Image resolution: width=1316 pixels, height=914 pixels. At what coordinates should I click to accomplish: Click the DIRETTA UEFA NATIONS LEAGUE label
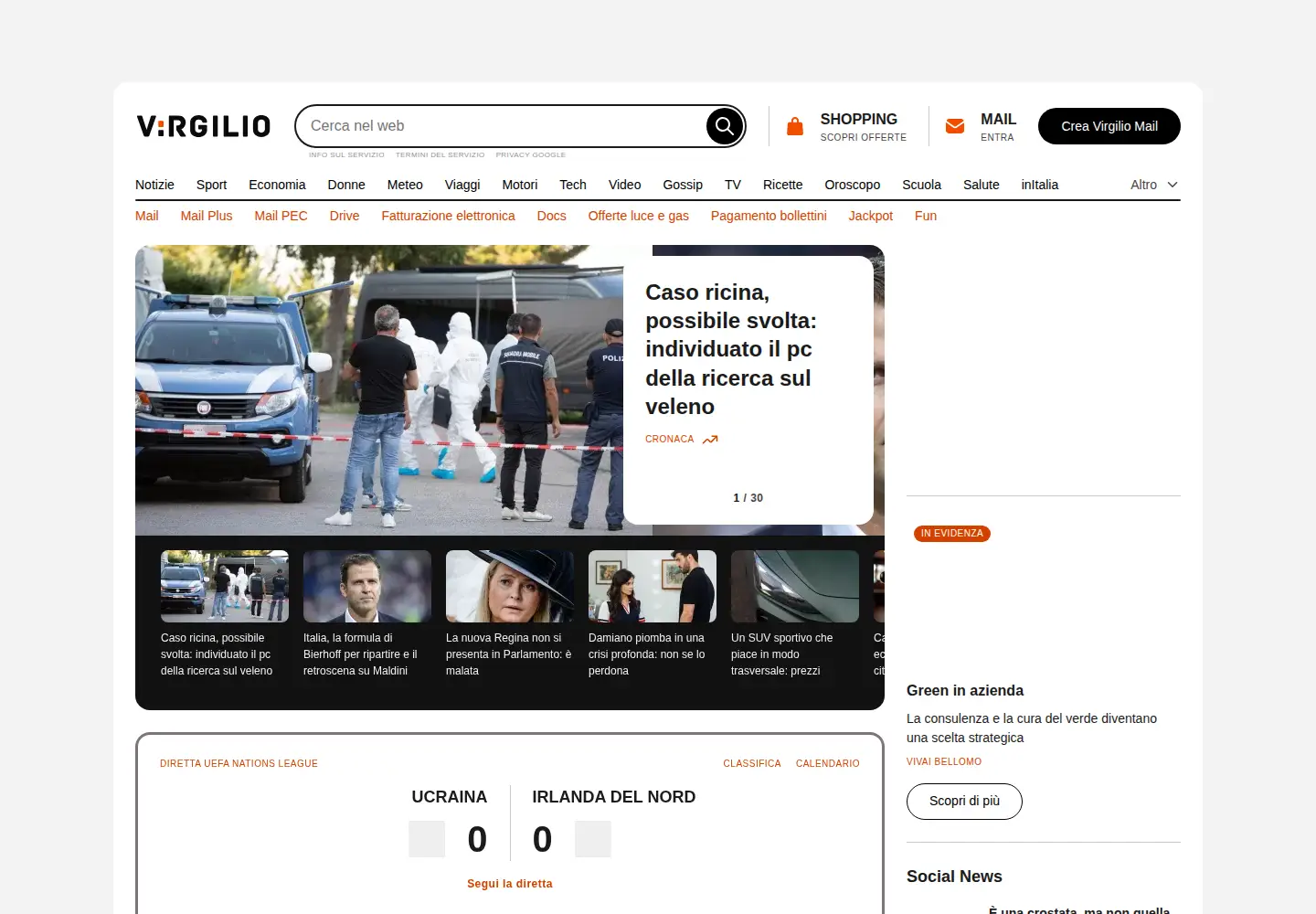pyautogui.click(x=239, y=764)
